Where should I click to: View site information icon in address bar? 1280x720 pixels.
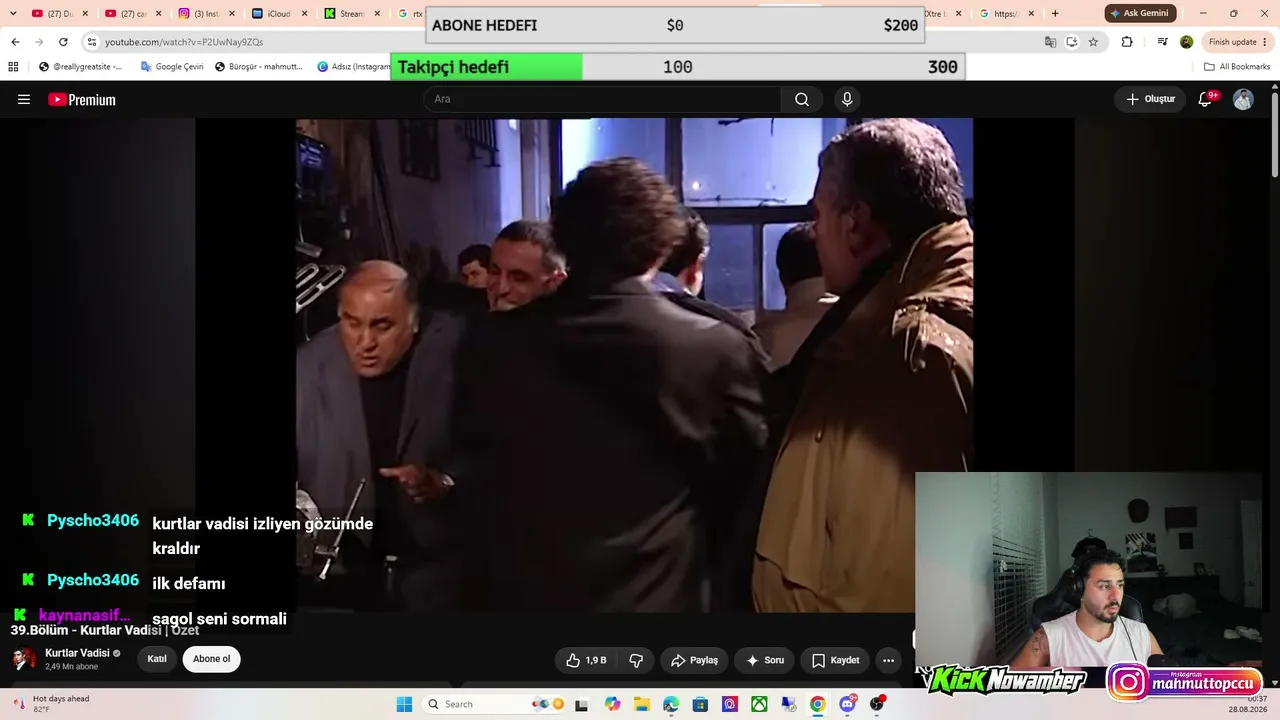tap(92, 42)
